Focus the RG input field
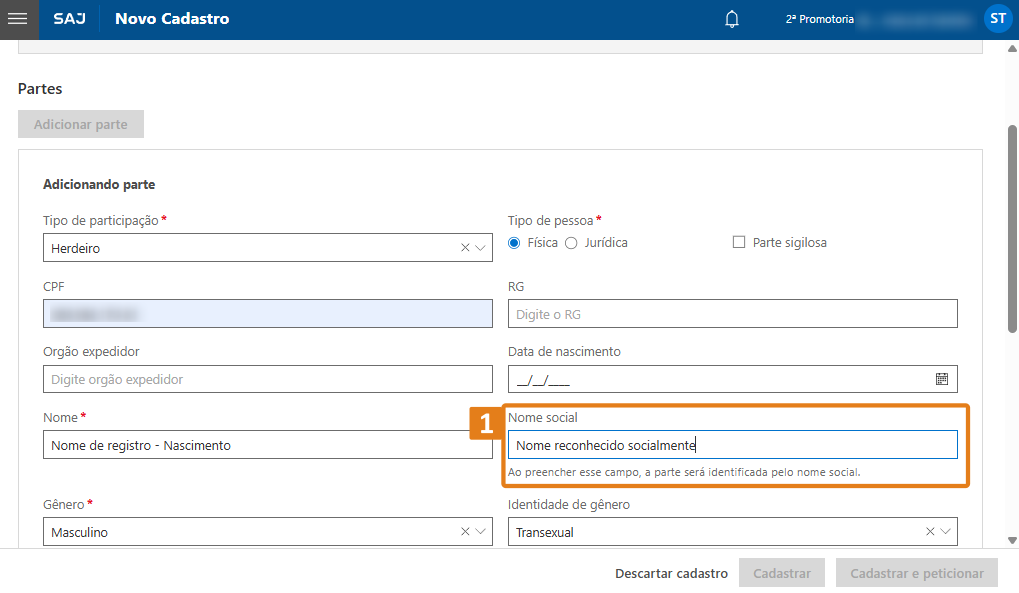The width and height of the screenshot is (1019, 593). coord(732,314)
